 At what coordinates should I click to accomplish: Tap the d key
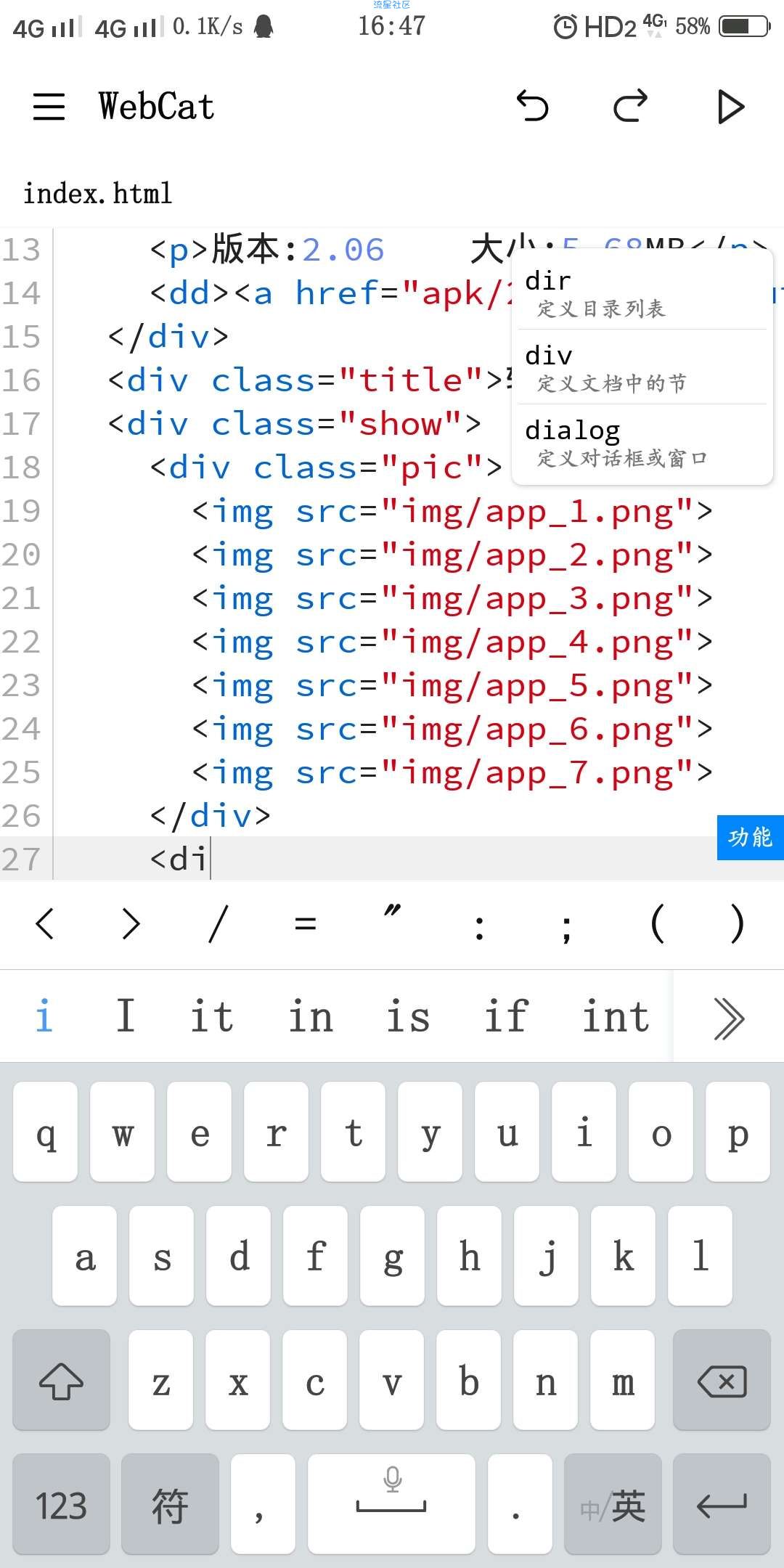[239, 1256]
